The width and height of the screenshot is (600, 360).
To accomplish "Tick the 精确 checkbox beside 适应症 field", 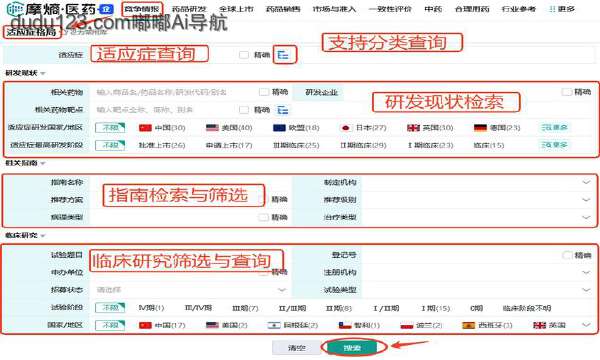I will tap(244, 55).
